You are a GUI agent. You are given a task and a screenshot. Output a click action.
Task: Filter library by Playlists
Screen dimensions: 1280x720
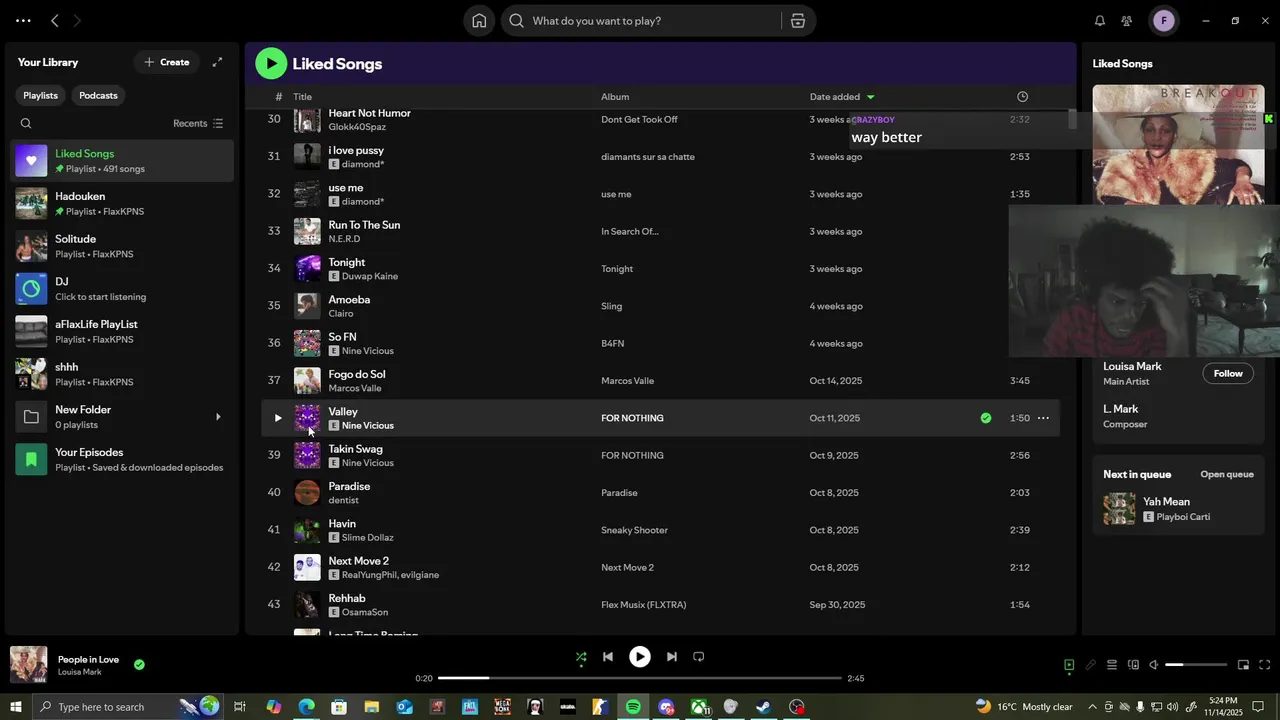(41, 95)
